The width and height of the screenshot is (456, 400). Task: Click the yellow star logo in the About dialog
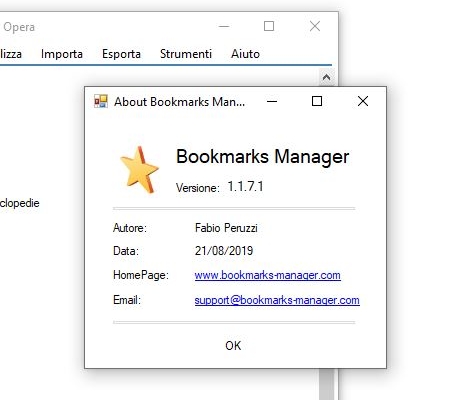[x=139, y=170]
